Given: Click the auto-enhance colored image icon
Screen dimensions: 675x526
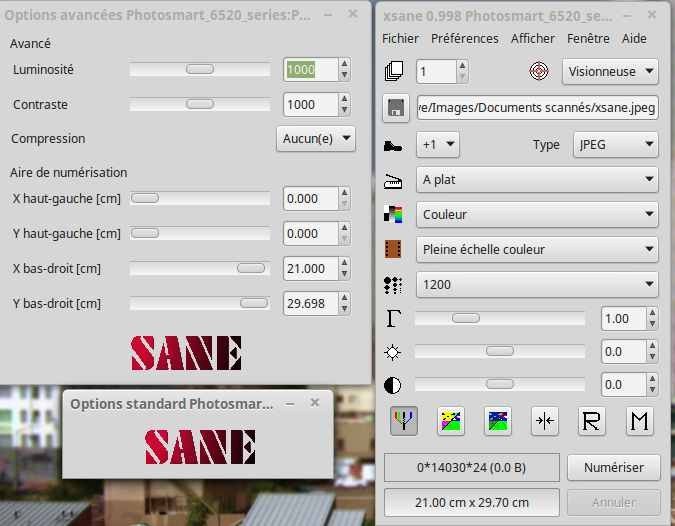Looking at the screenshot, I should 451,421.
